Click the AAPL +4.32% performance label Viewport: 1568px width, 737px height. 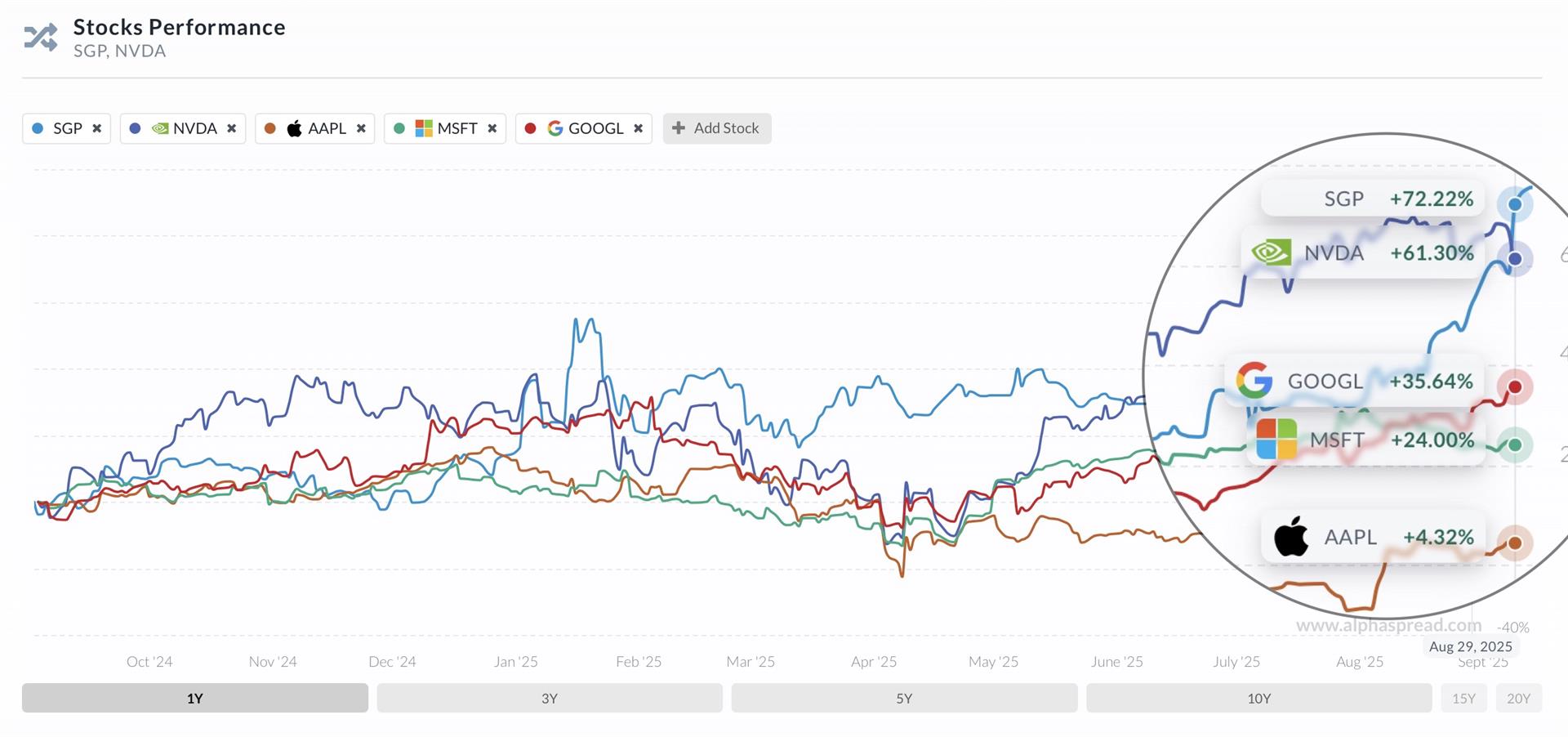click(x=1373, y=537)
